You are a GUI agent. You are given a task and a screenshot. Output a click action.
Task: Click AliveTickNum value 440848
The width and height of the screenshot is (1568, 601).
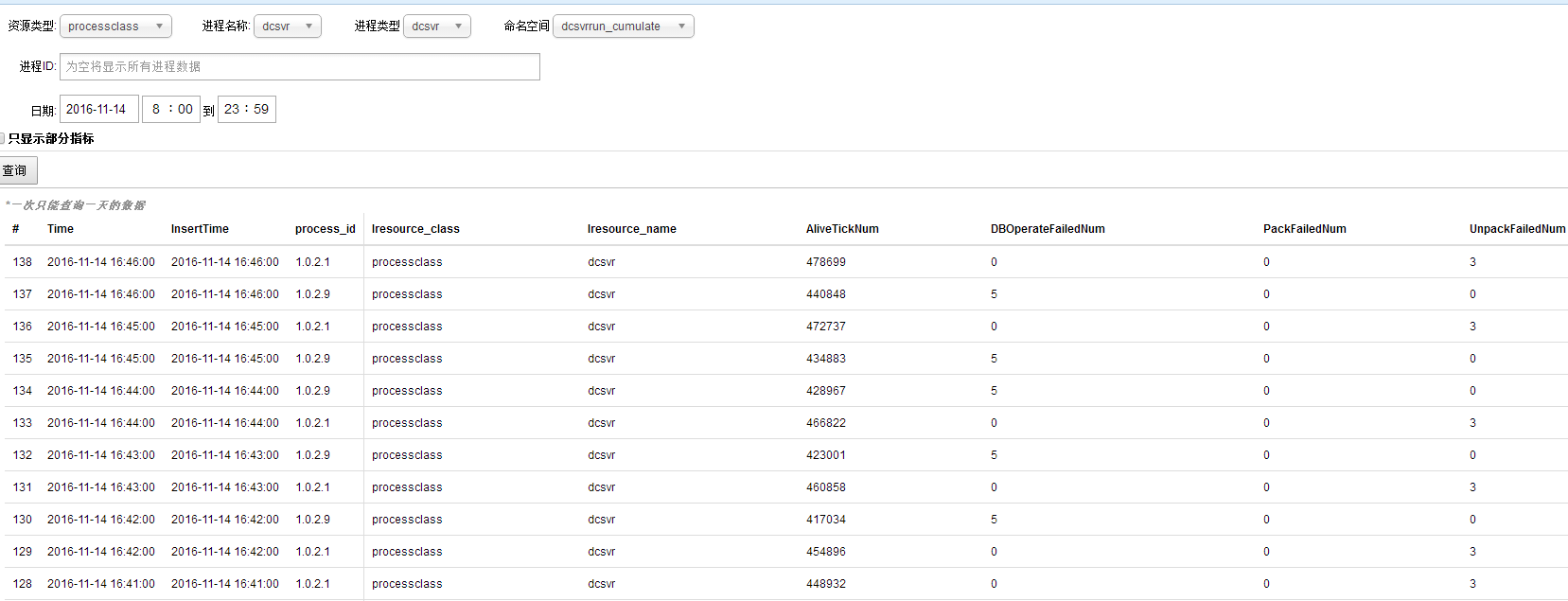(826, 294)
